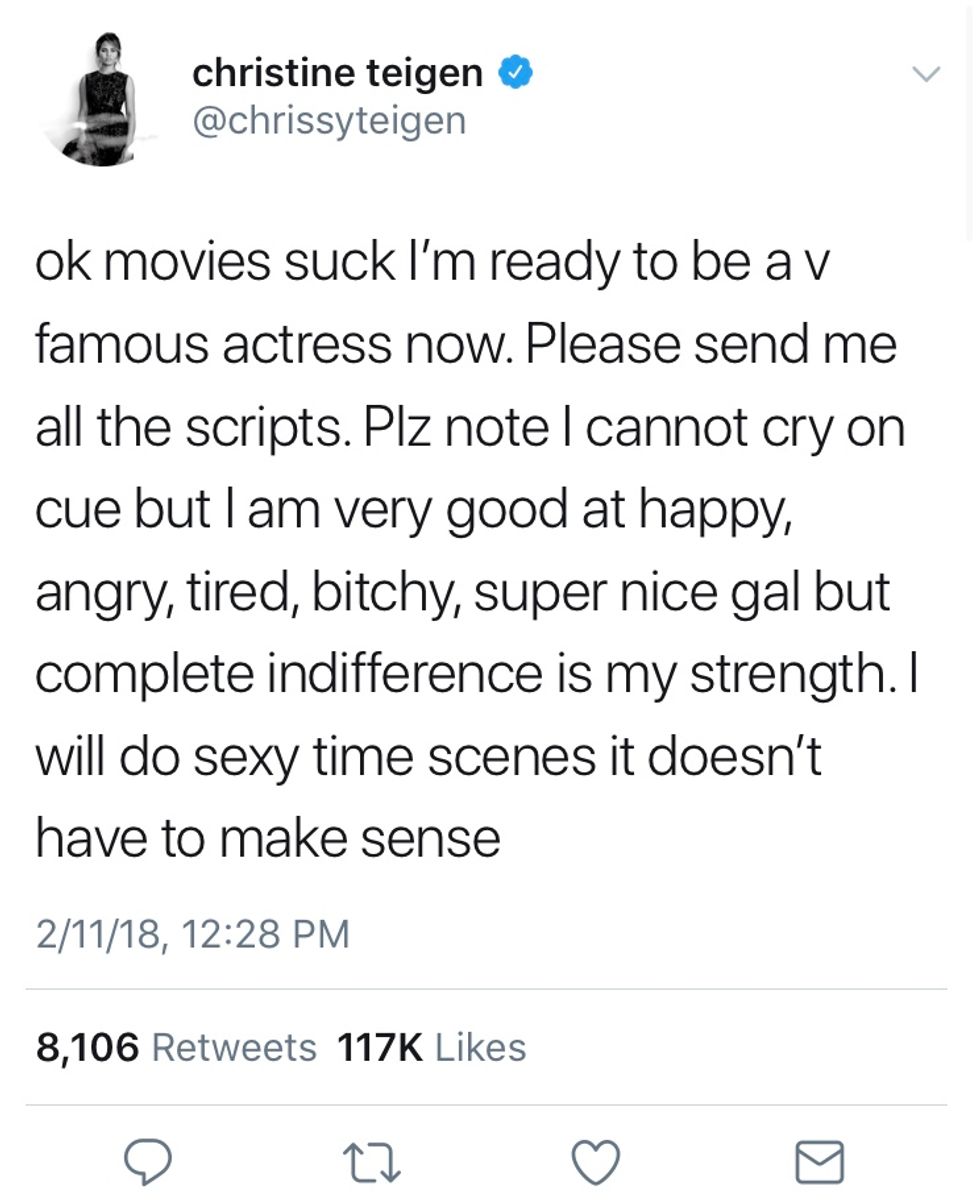This screenshot has height=1204, width=980.
Task: Visit the @chrissyteigen handle
Action: point(329,121)
